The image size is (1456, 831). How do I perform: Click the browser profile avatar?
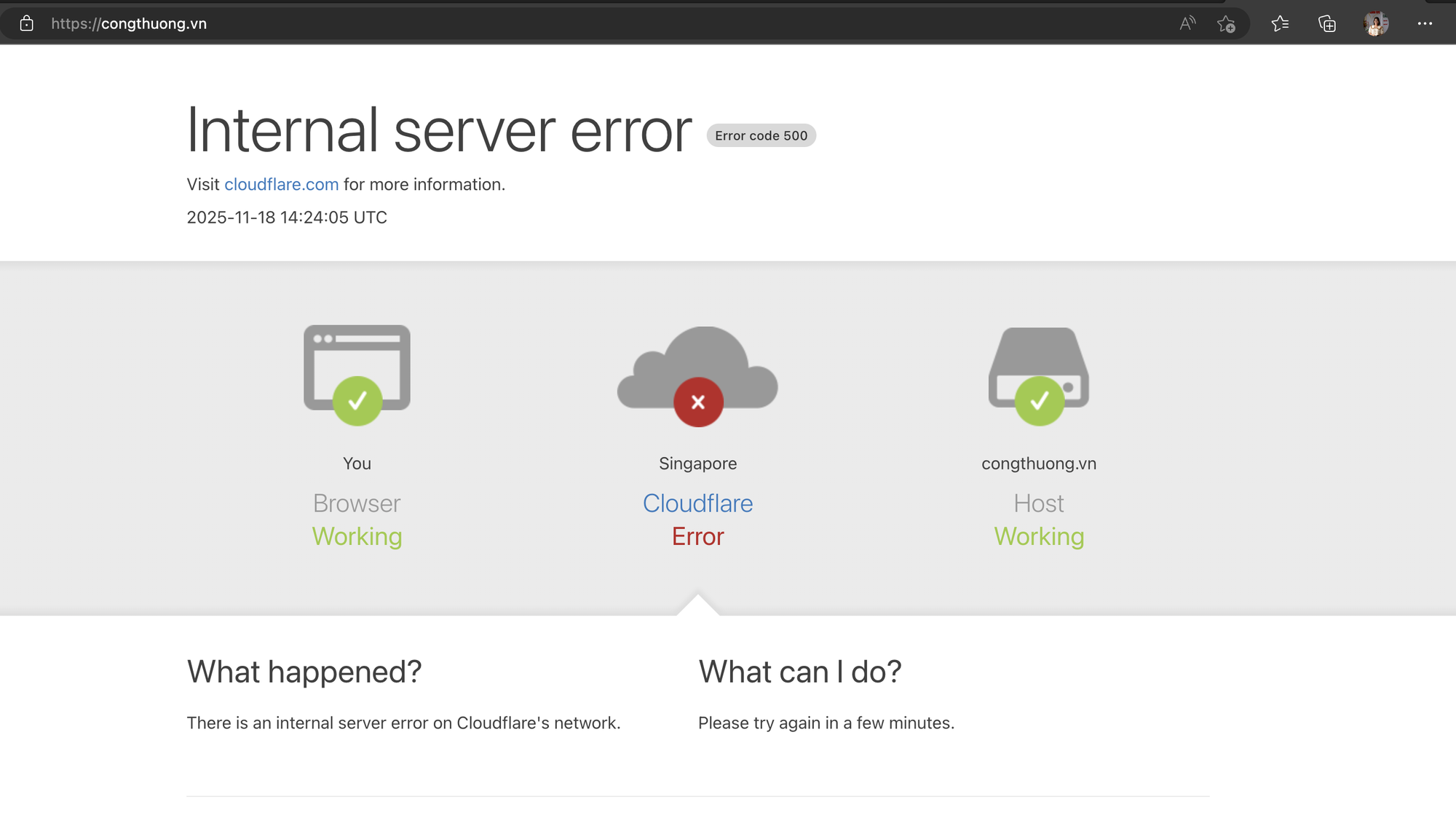[1376, 23]
